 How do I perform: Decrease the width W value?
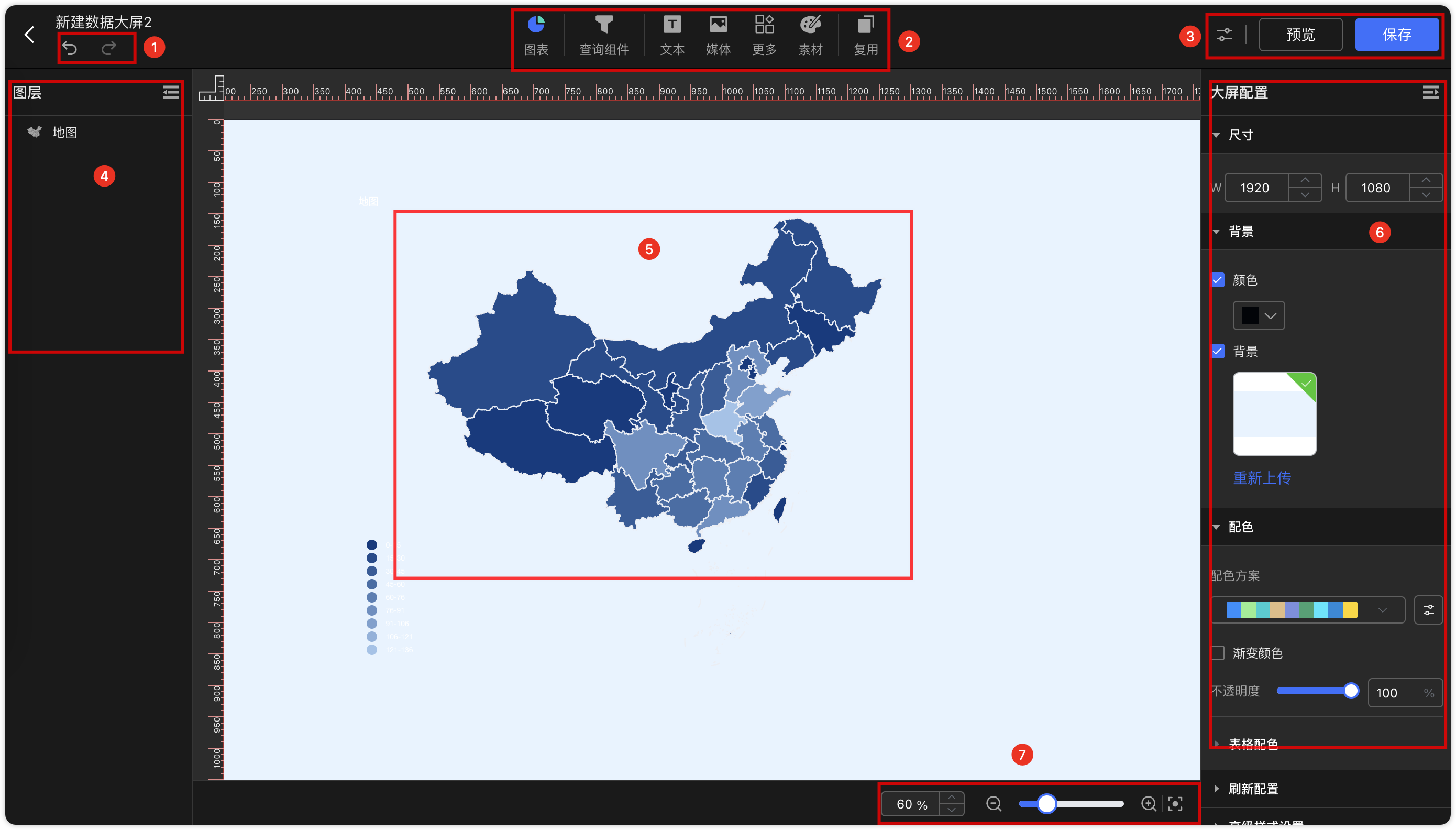point(1305,195)
